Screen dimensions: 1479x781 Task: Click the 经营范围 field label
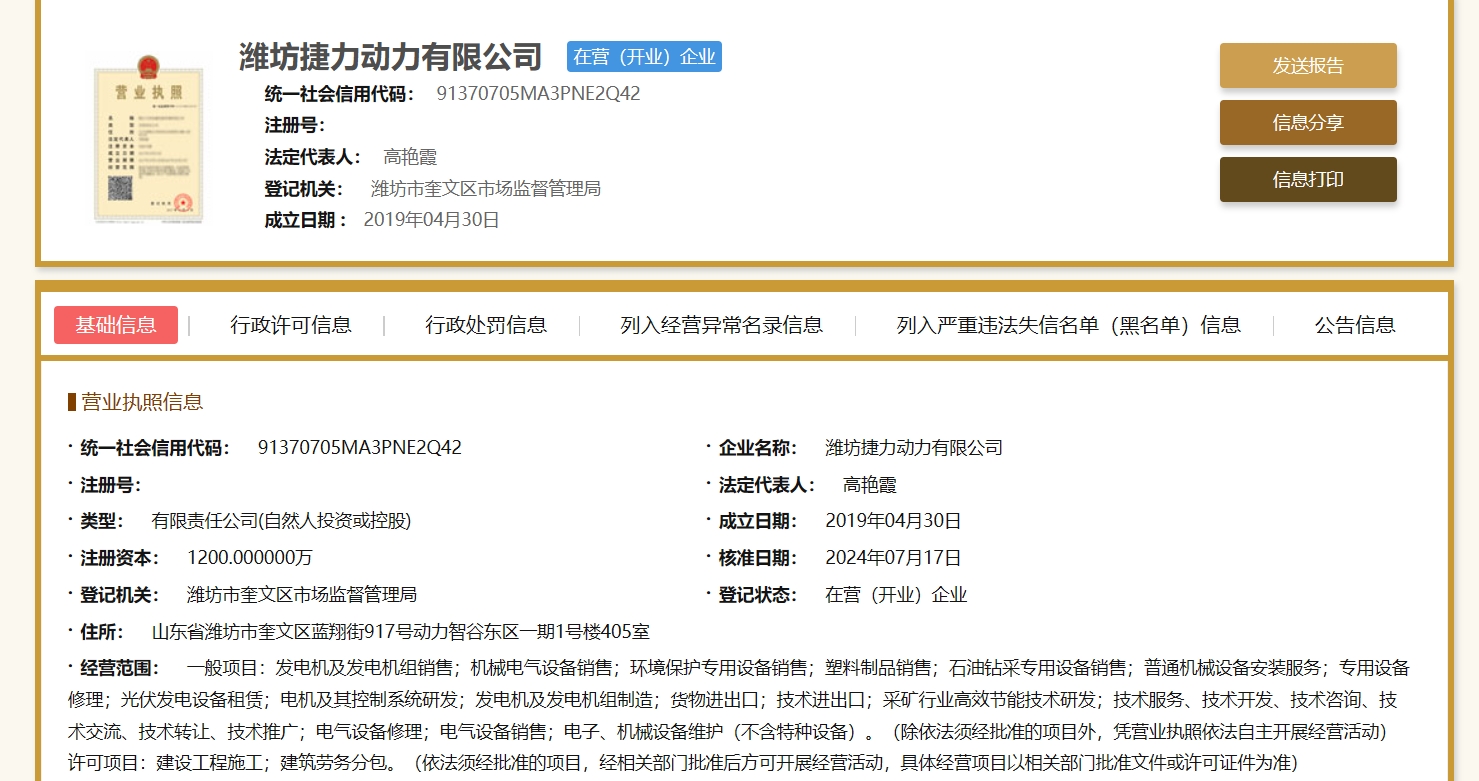coord(120,668)
